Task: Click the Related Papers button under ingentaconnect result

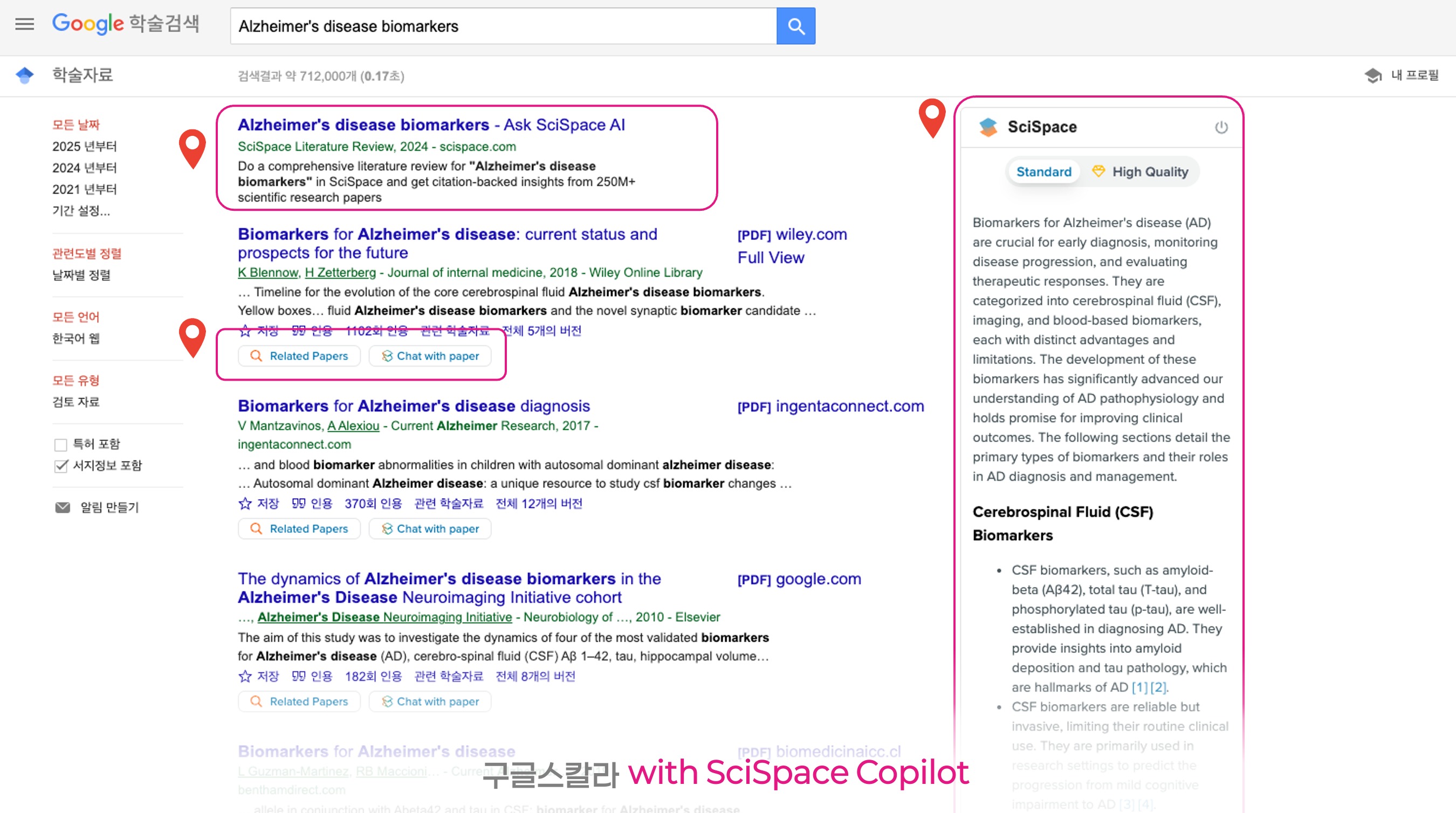Action: pos(299,529)
